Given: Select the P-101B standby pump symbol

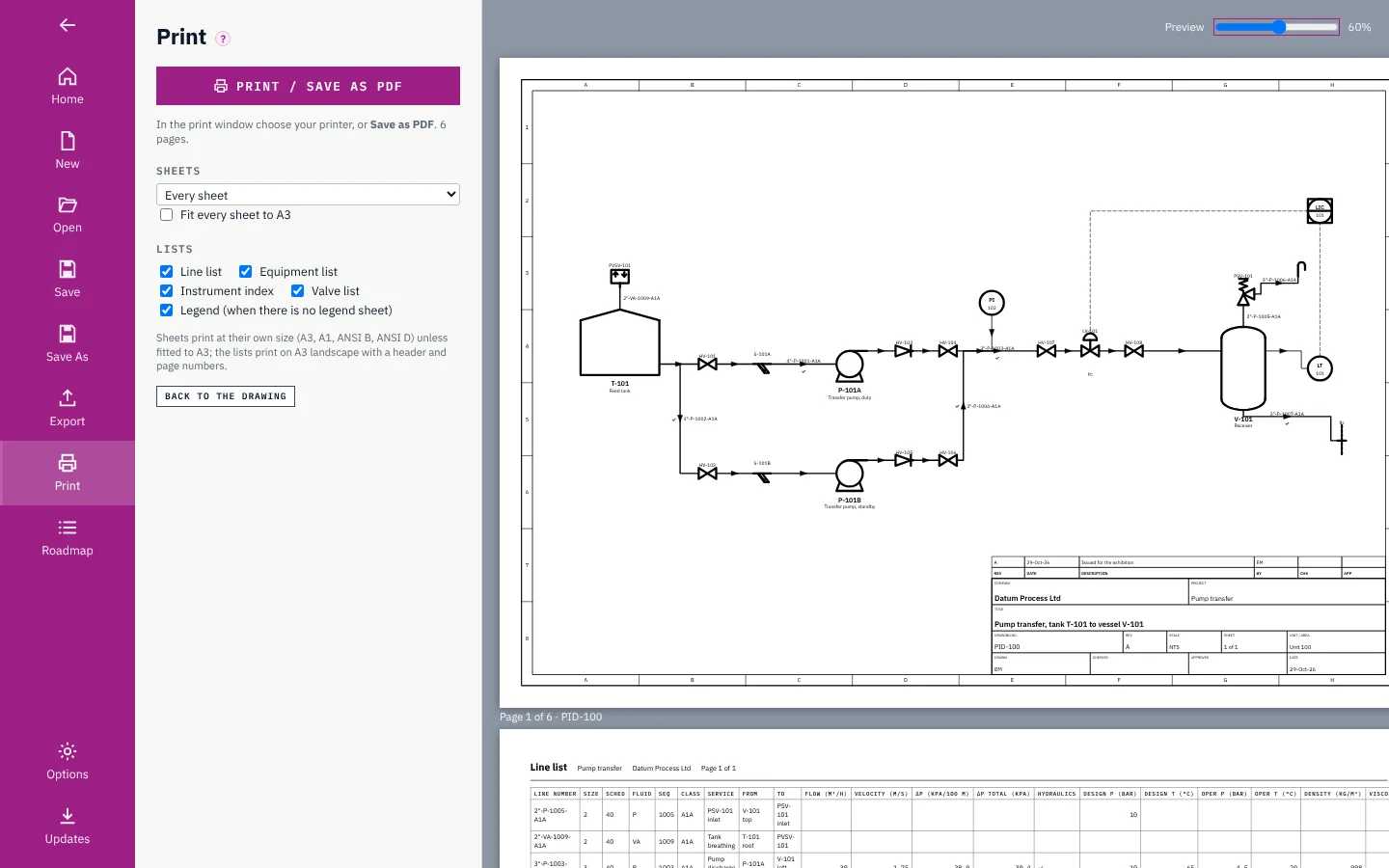Looking at the screenshot, I should tap(850, 475).
